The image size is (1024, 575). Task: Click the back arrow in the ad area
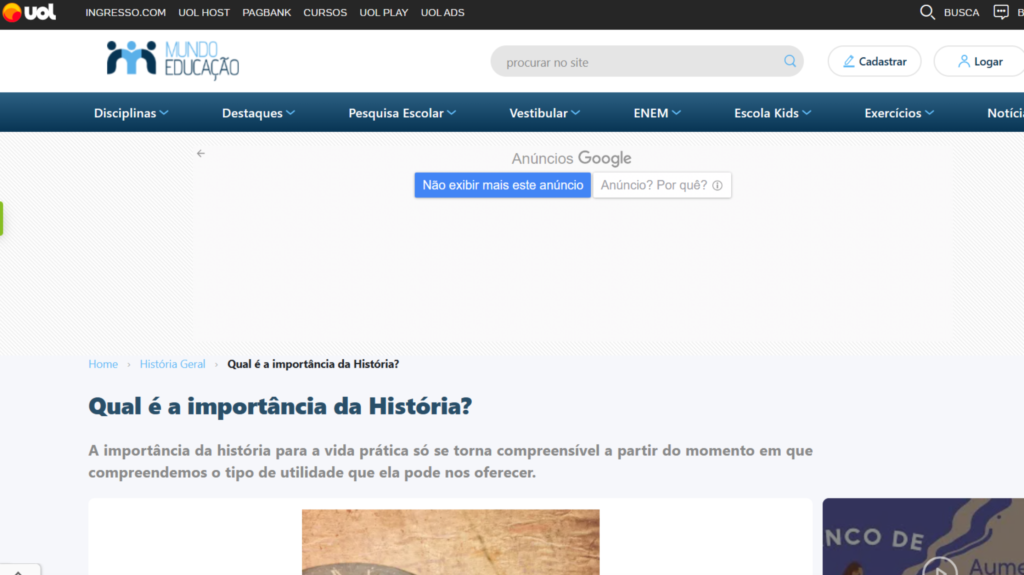tap(200, 154)
